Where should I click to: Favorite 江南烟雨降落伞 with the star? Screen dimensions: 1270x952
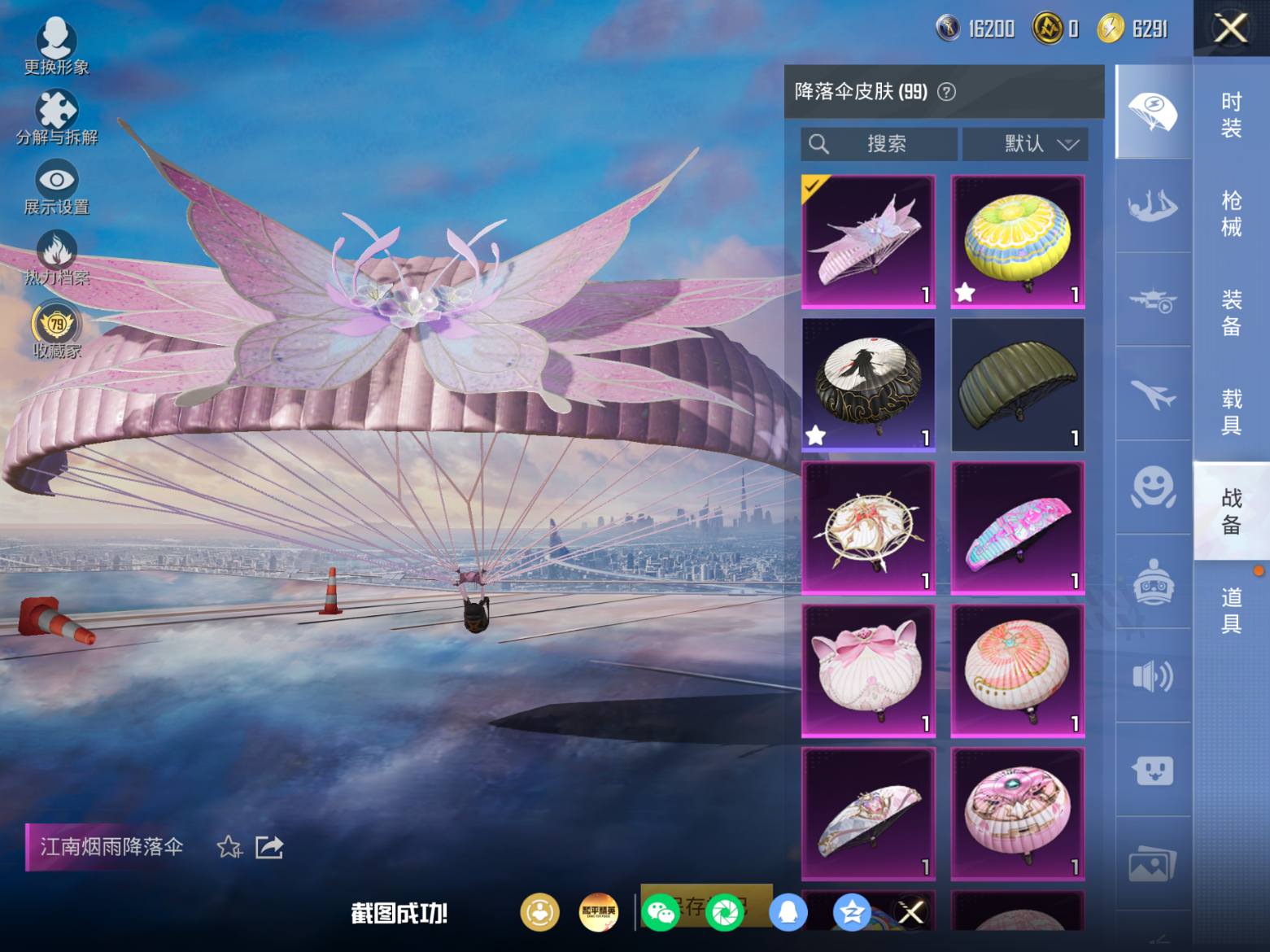point(229,847)
